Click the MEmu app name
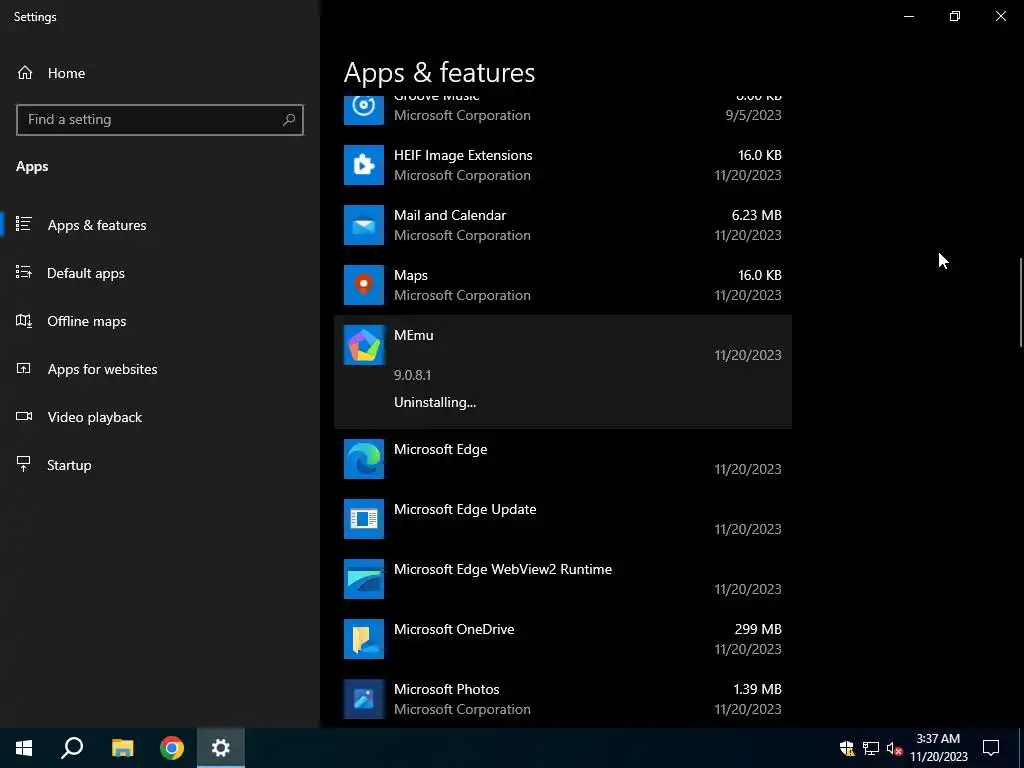Image resolution: width=1024 pixels, height=768 pixels. click(x=413, y=335)
